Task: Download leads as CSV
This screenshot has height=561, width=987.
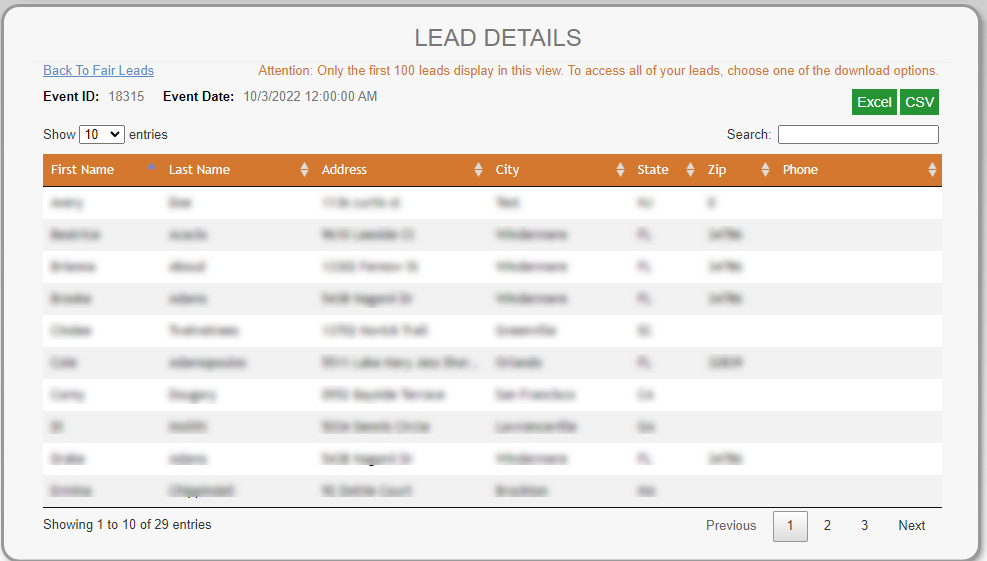Action: [x=919, y=102]
